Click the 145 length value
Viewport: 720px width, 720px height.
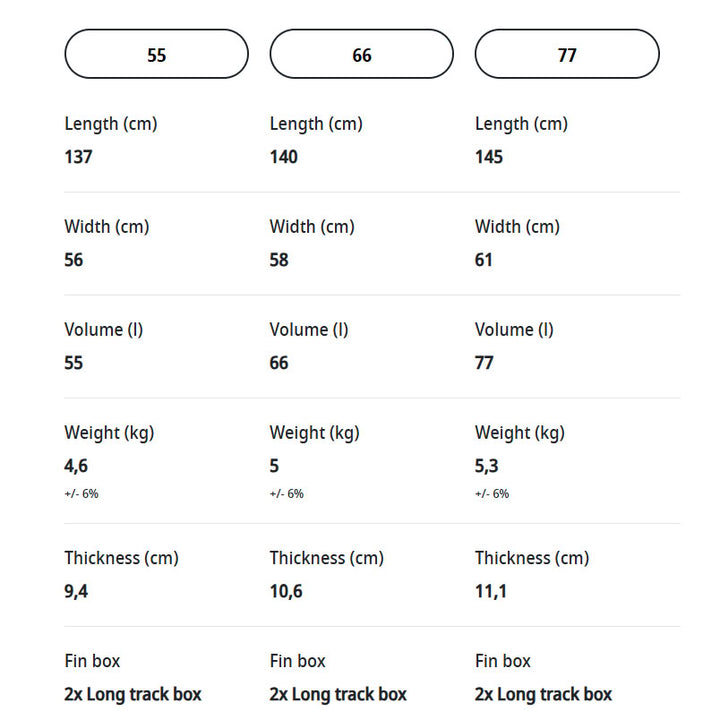tap(489, 157)
